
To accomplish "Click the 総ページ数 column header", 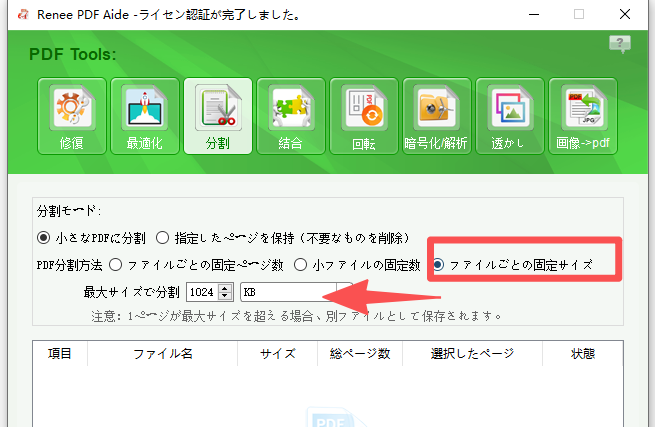I will coord(360,354).
